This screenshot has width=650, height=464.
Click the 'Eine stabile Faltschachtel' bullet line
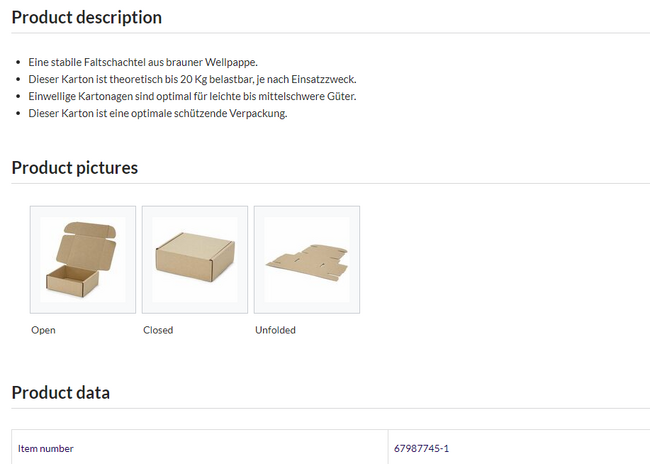point(143,62)
